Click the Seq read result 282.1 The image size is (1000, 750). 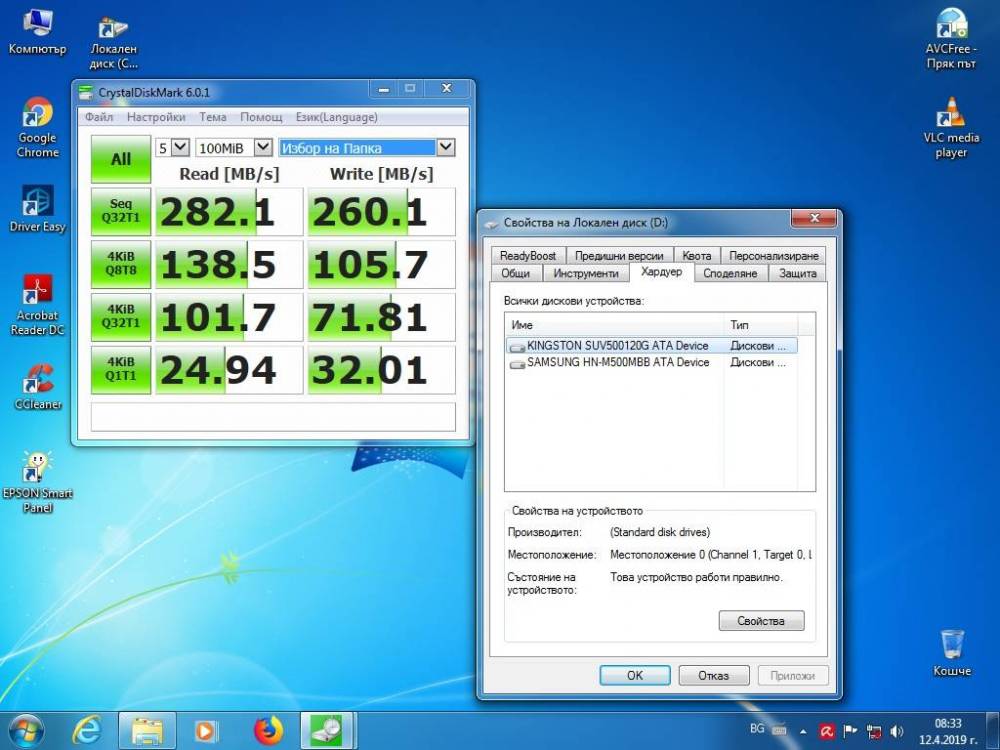click(x=229, y=212)
